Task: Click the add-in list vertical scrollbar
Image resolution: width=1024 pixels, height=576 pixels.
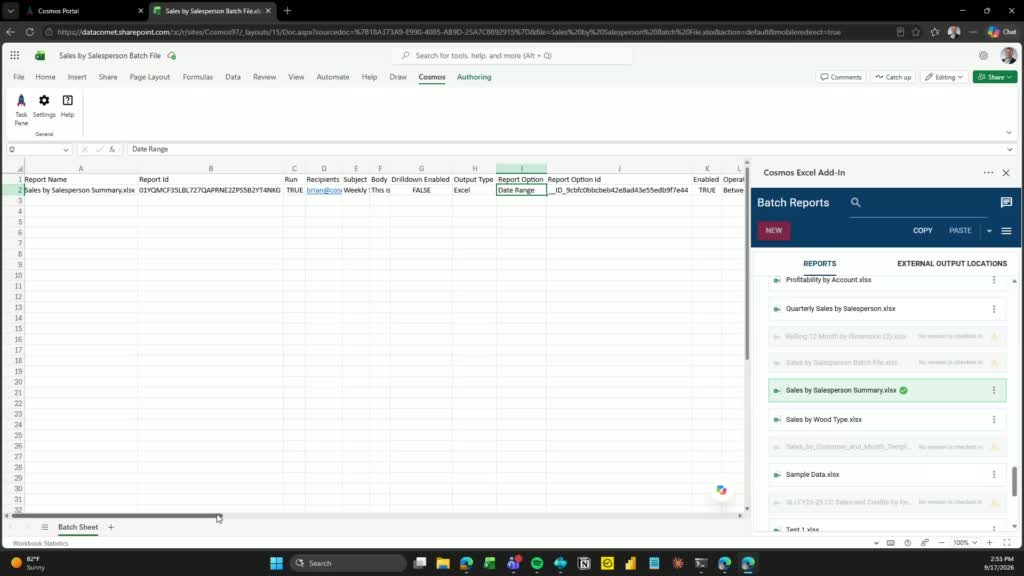Action: [x=1014, y=481]
